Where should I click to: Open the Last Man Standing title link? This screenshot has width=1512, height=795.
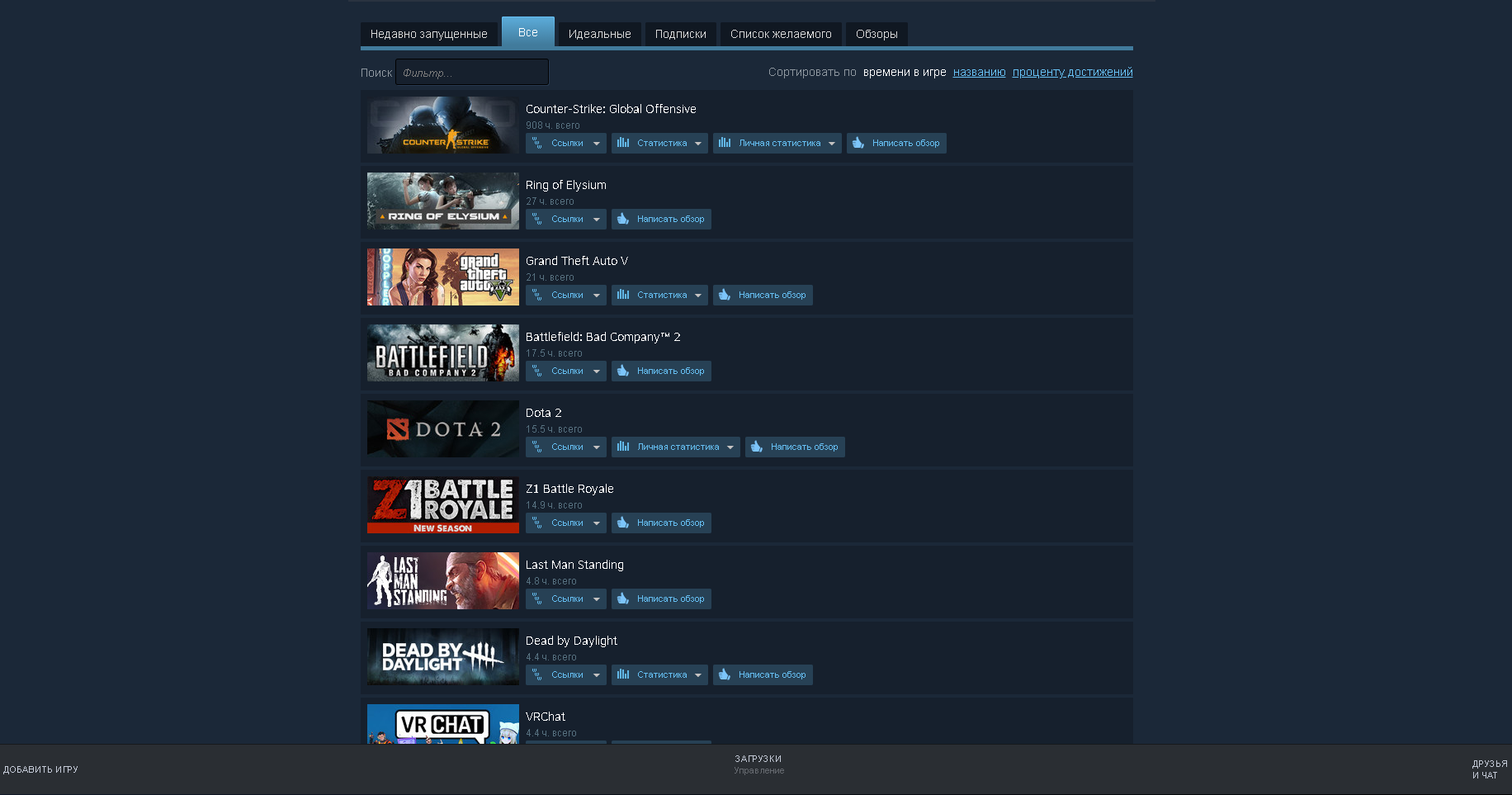[x=574, y=565]
